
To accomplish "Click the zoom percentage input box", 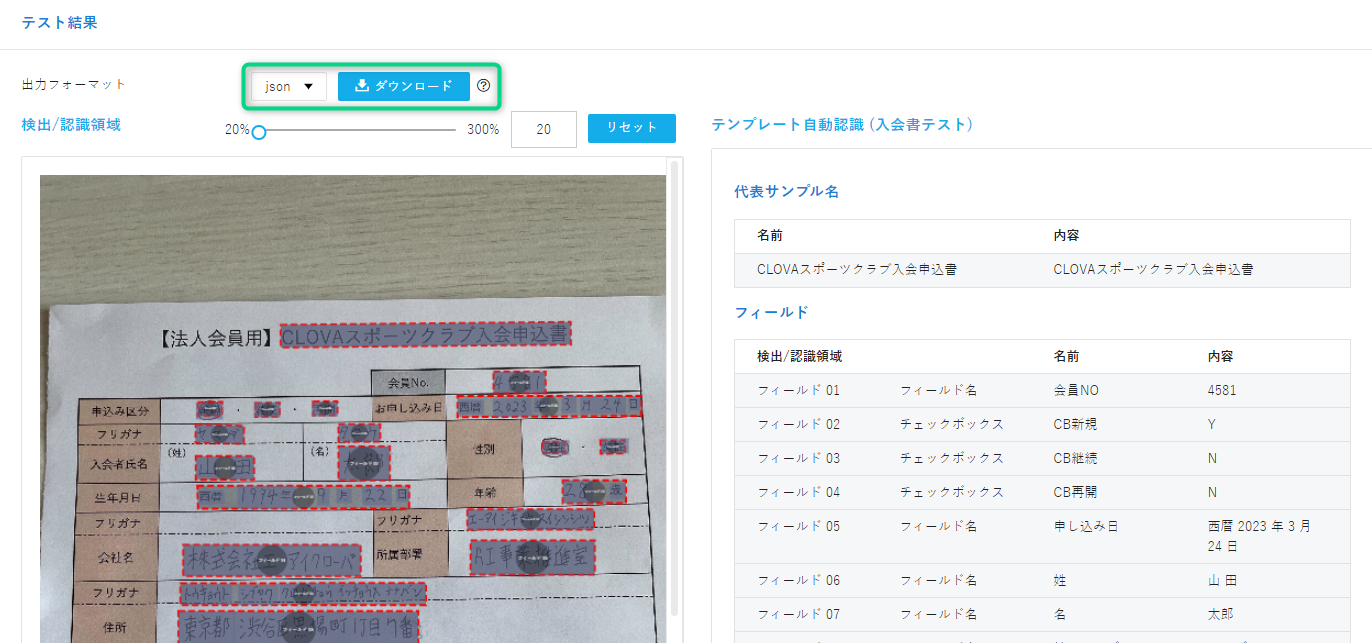I will (x=543, y=129).
